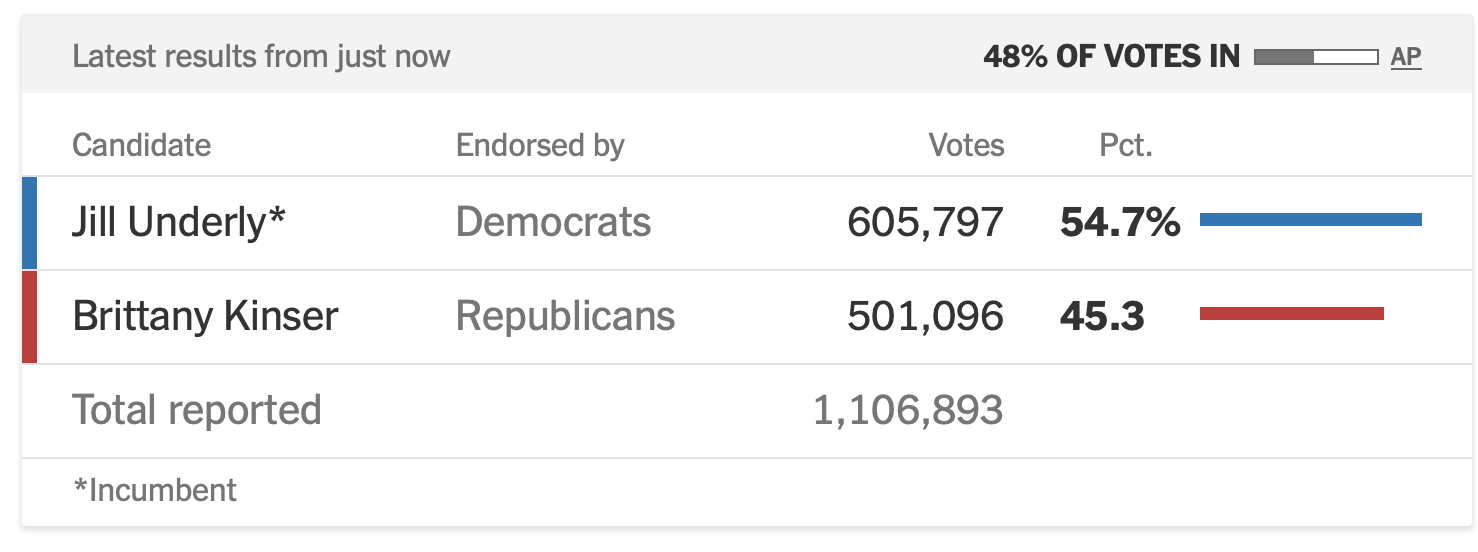The image size is (1478, 552).
Task: Click the Republicans endorsement label
Action: coord(565,316)
